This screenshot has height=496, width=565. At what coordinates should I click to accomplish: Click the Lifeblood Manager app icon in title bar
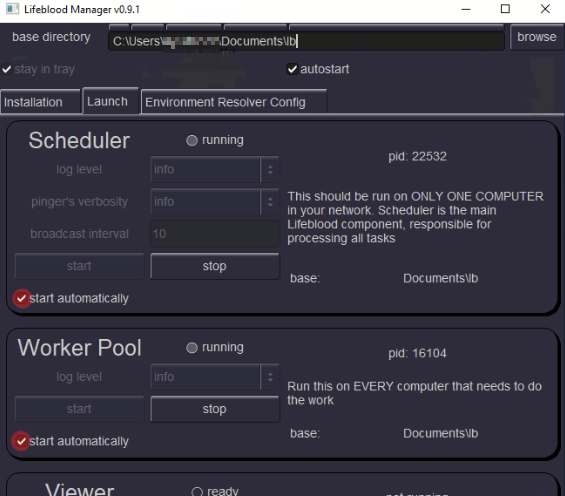[12, 9]
